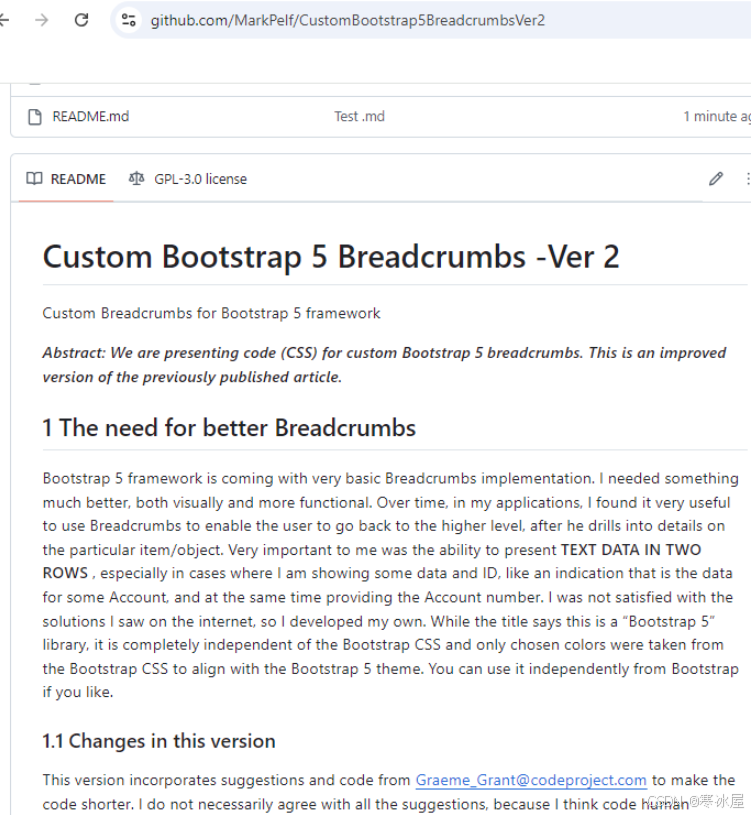Click the browser forward arrow
751x815 pixels.
(42, 20)
